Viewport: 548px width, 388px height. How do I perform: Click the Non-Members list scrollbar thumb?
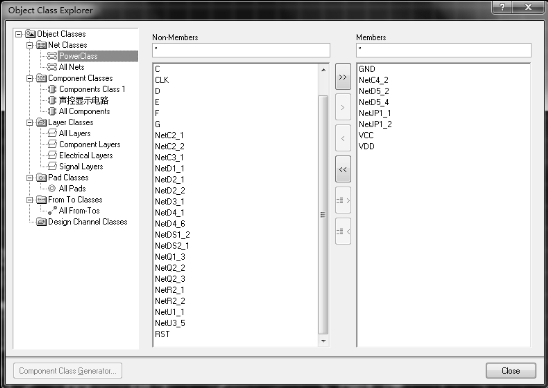point(323,214)
